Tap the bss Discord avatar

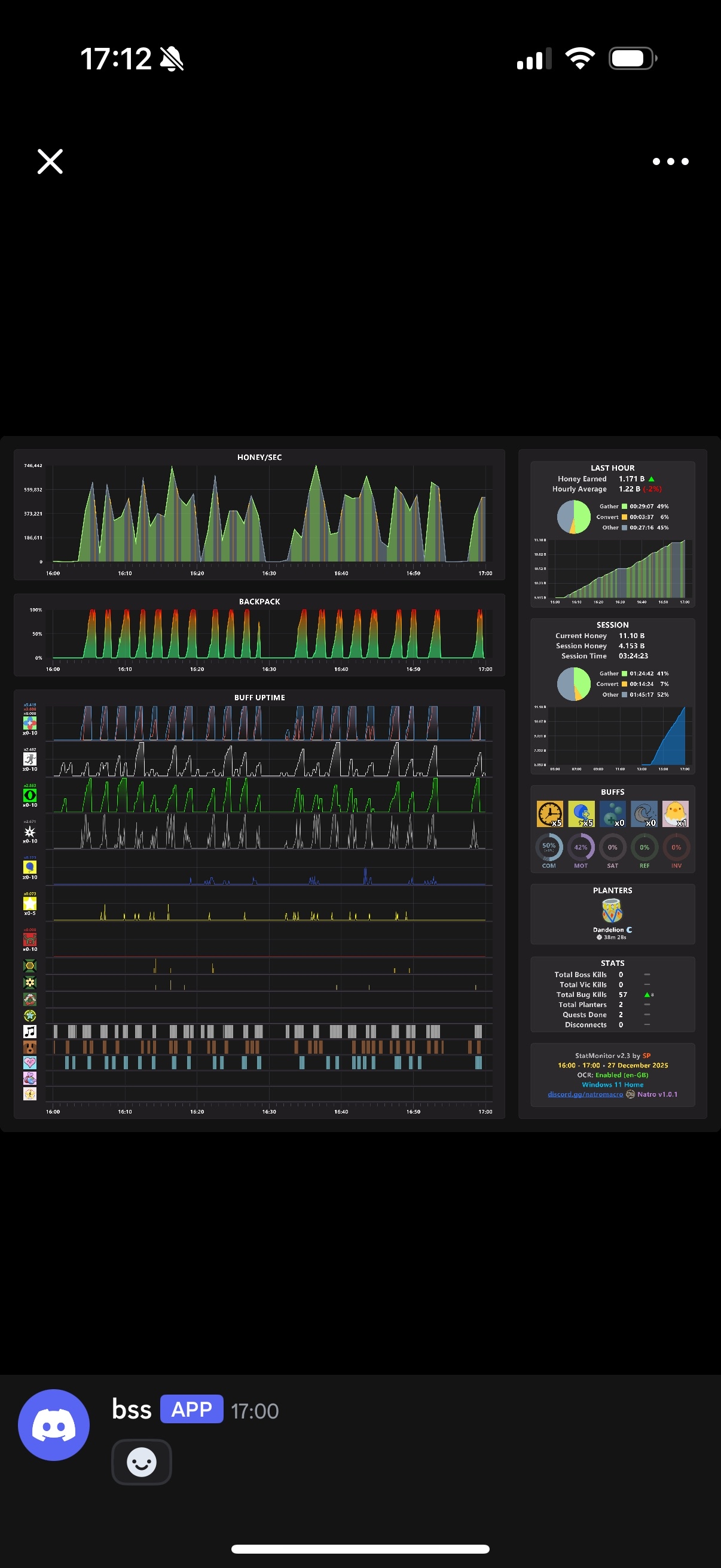tap(54, 1424)
